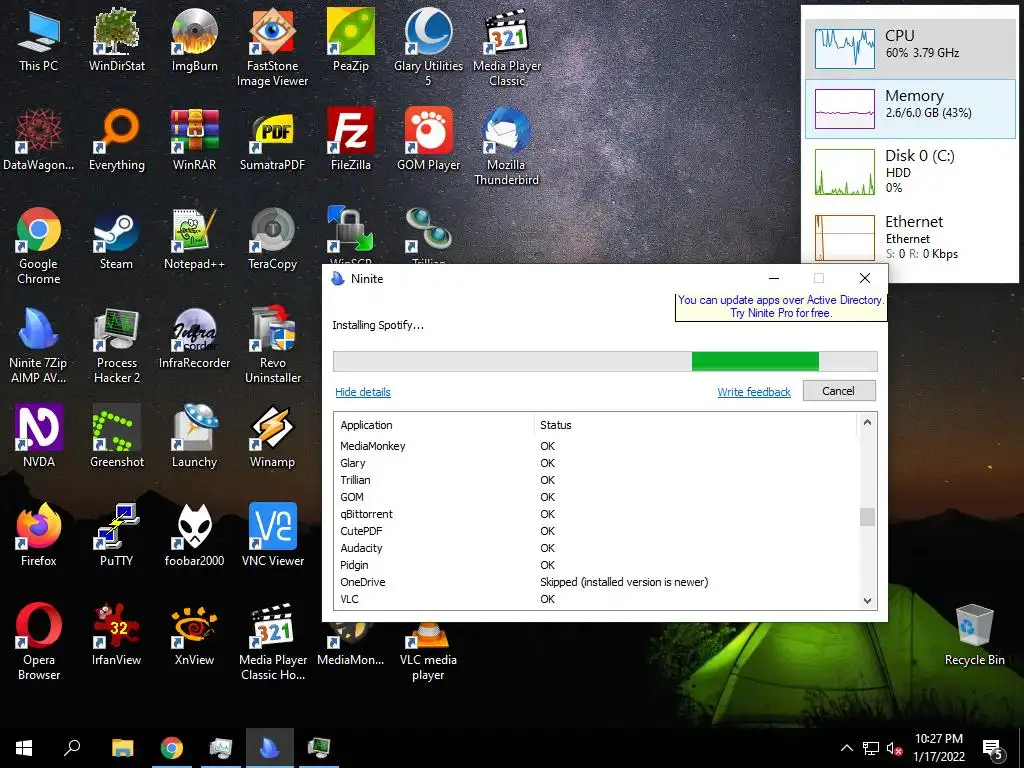Click the details list scroll-down arrow

point(867,600)
